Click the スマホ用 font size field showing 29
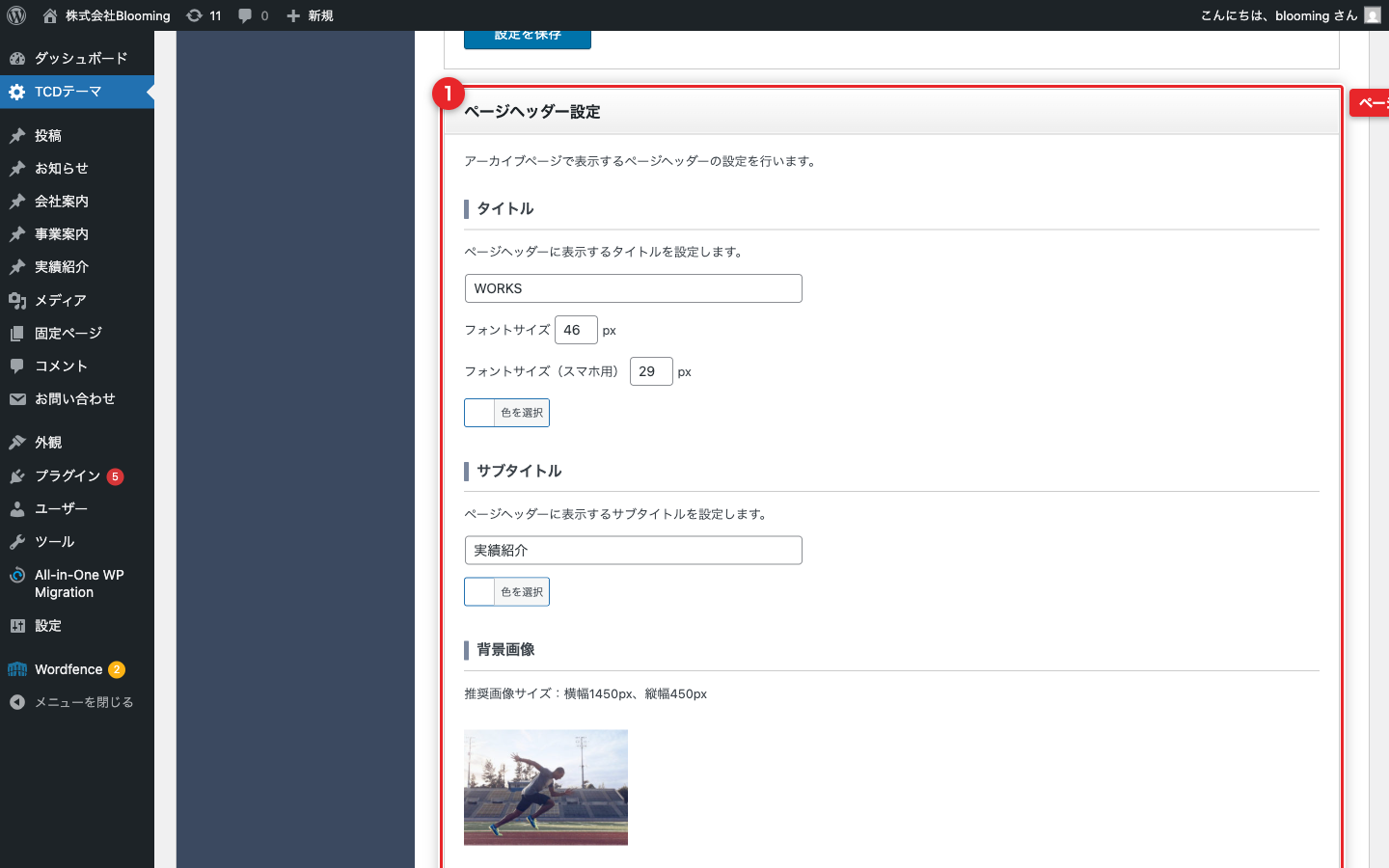Viewport: 1389px width, 868px height. (x=652, y=371)
